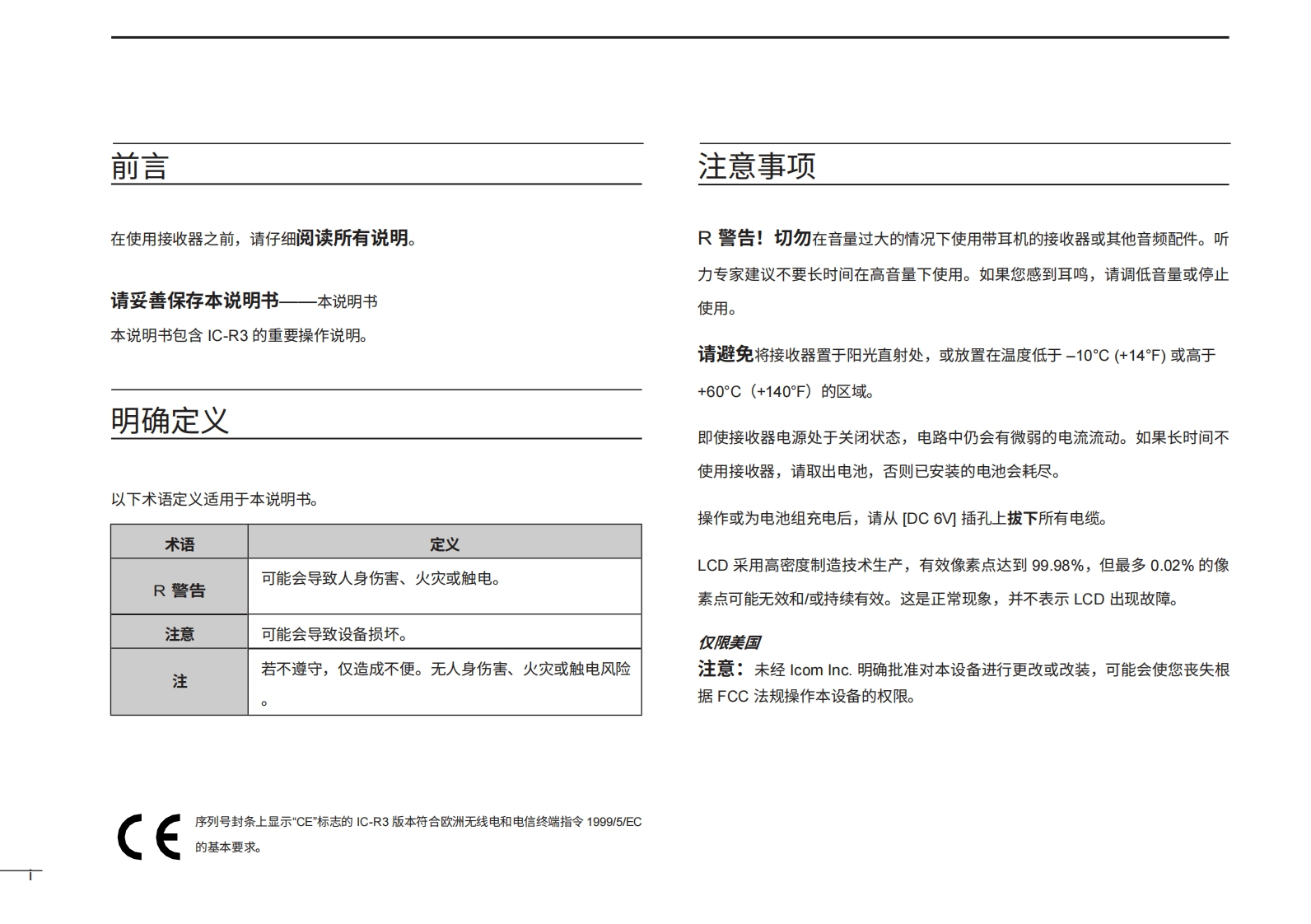Image resolution: width=1311 pixels, height=924 pixels.
Task: Click the bold 拔下 word
Action: point(1022,518)
